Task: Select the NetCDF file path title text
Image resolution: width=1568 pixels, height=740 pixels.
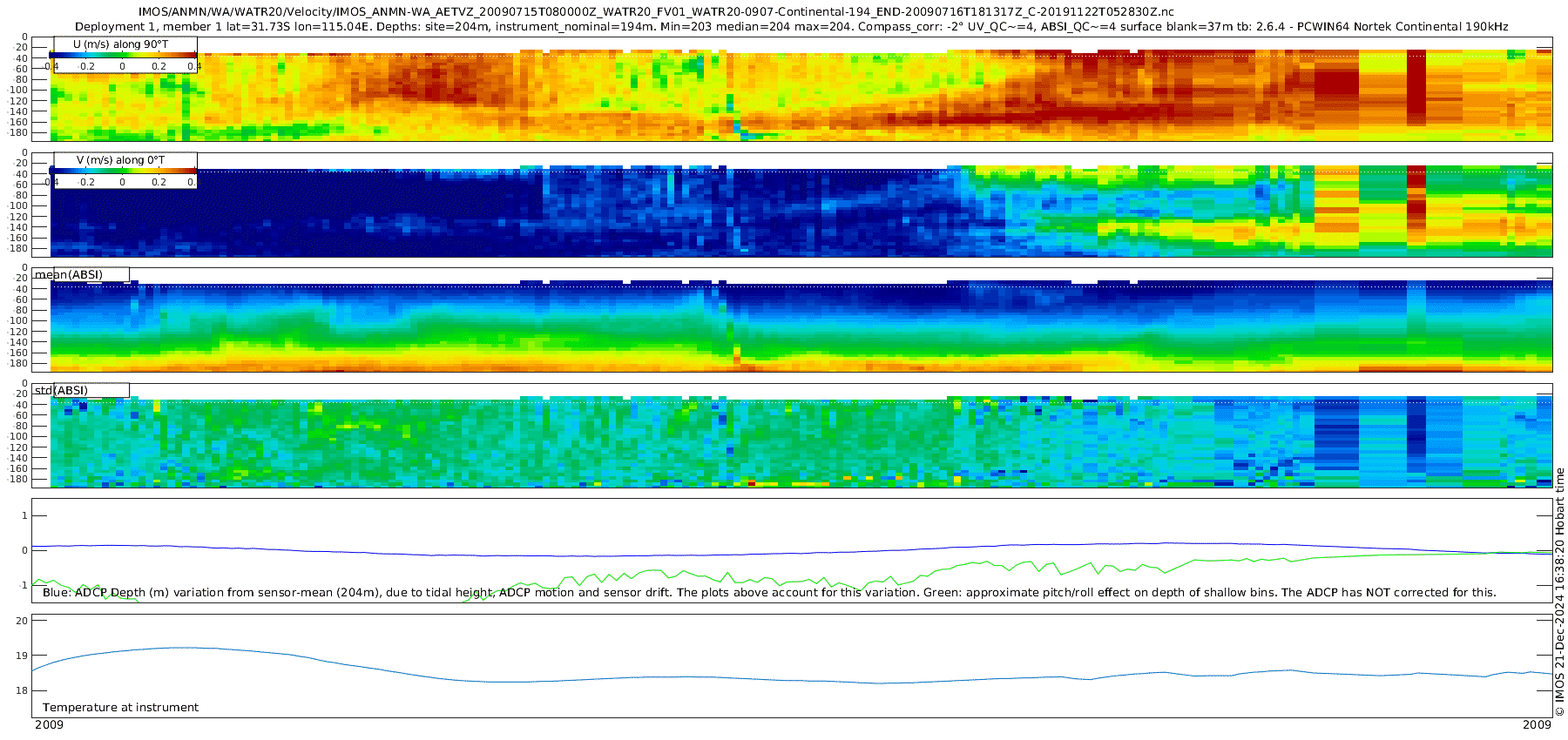Action: [x=656, y=12]
